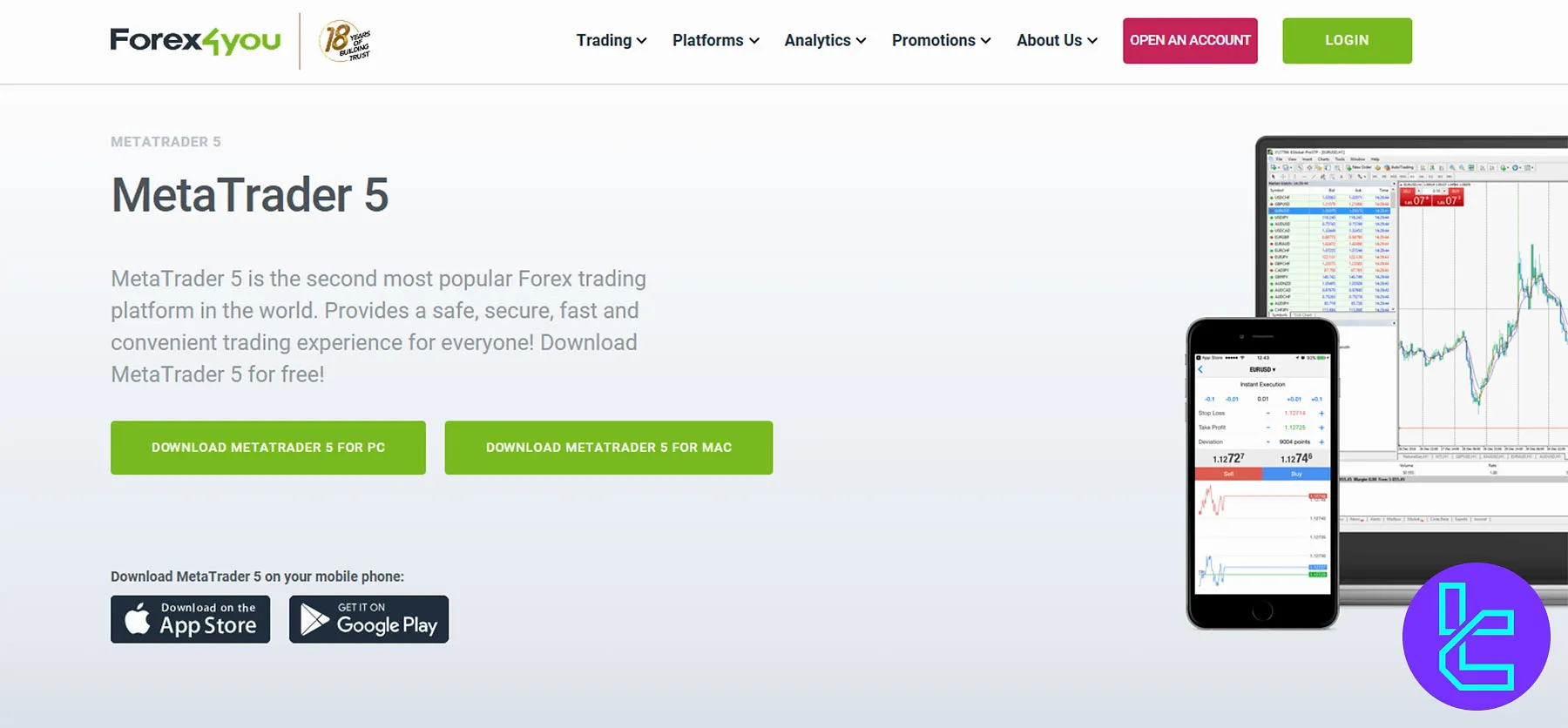
Task: Expand the Trading chevron arrow
Action: pyautogui.click(x=641, y=41)
